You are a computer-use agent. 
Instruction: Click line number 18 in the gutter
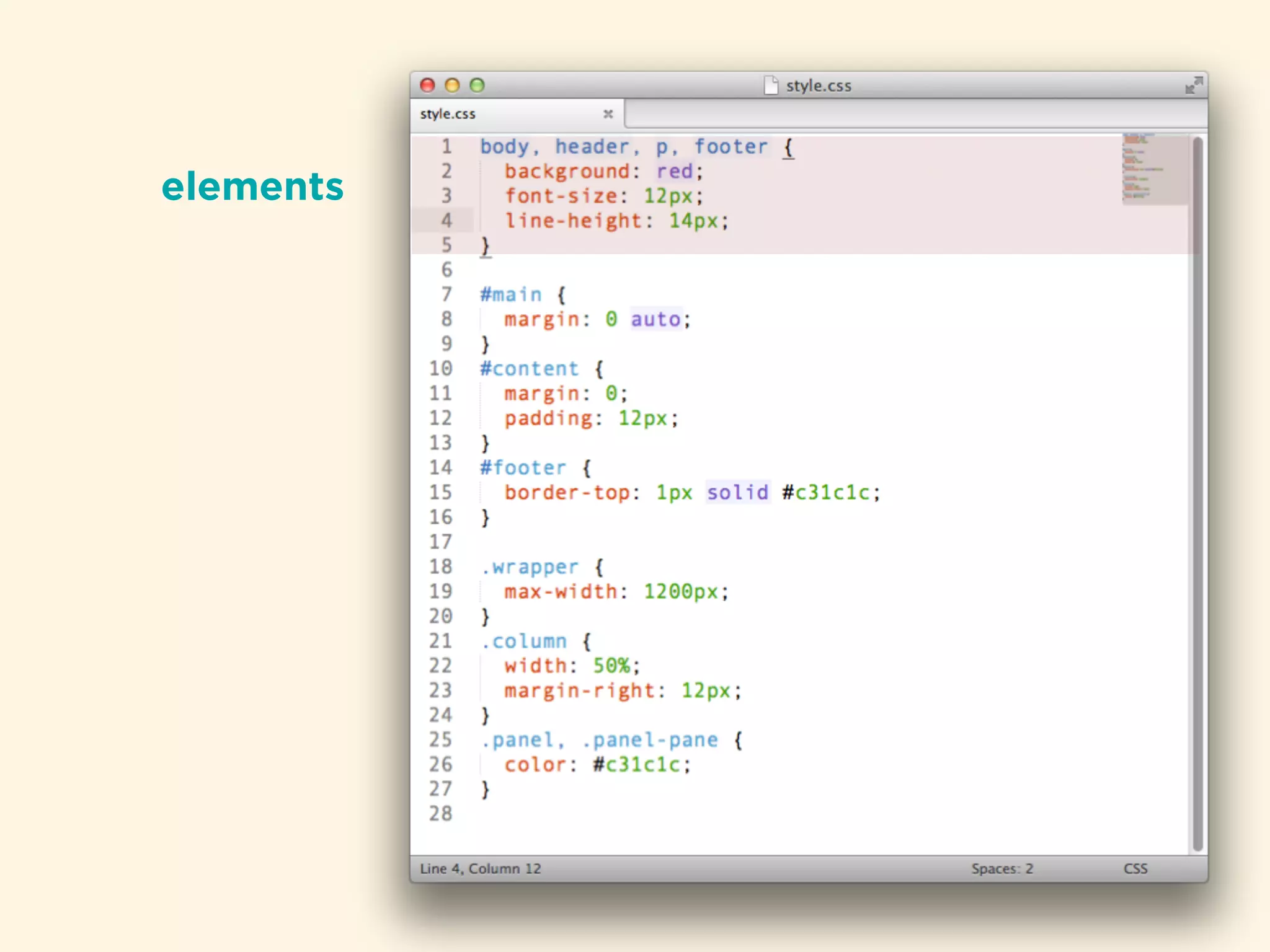point(441,566)
